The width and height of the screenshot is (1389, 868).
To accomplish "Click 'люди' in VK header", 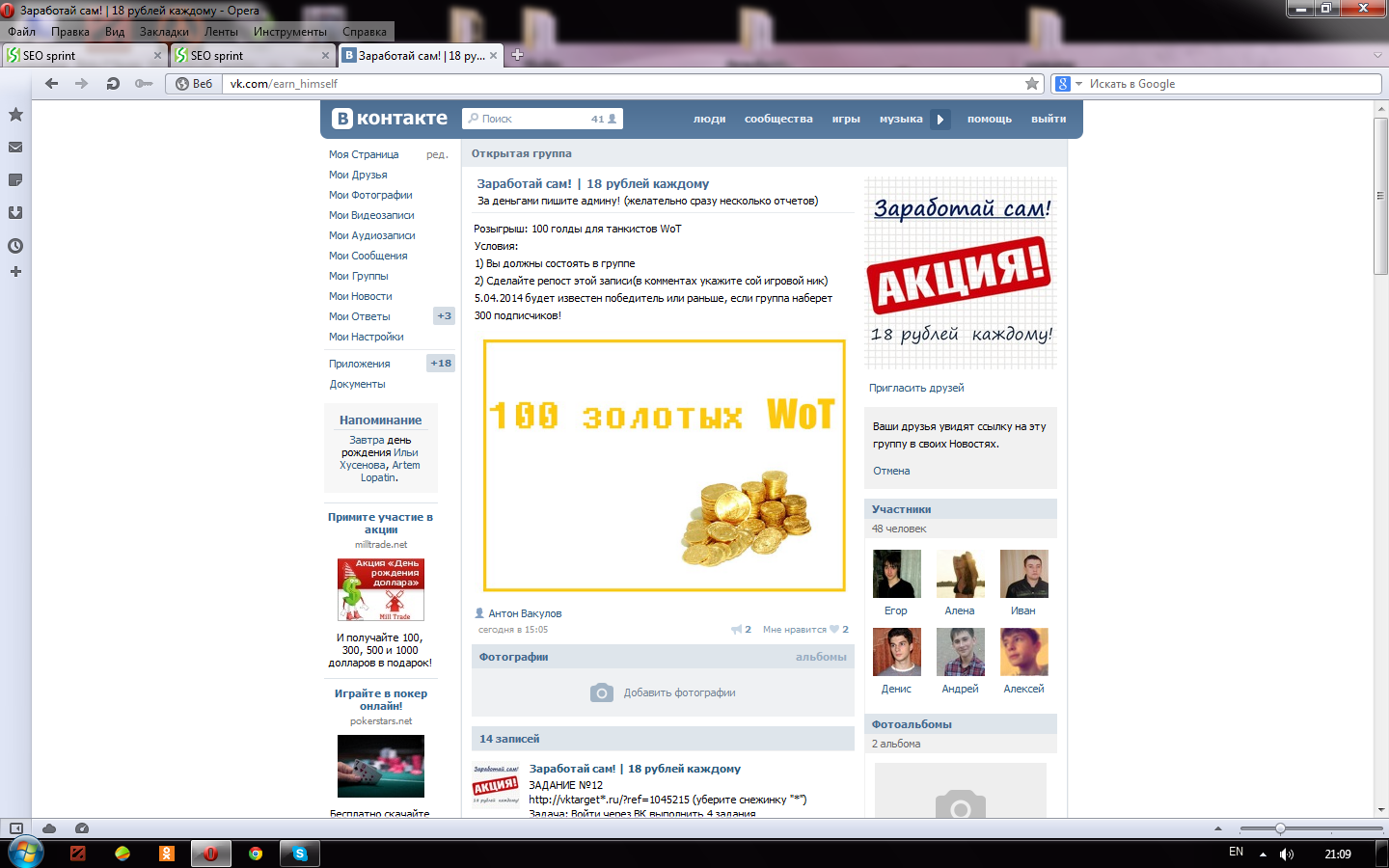I will (710, 120).
